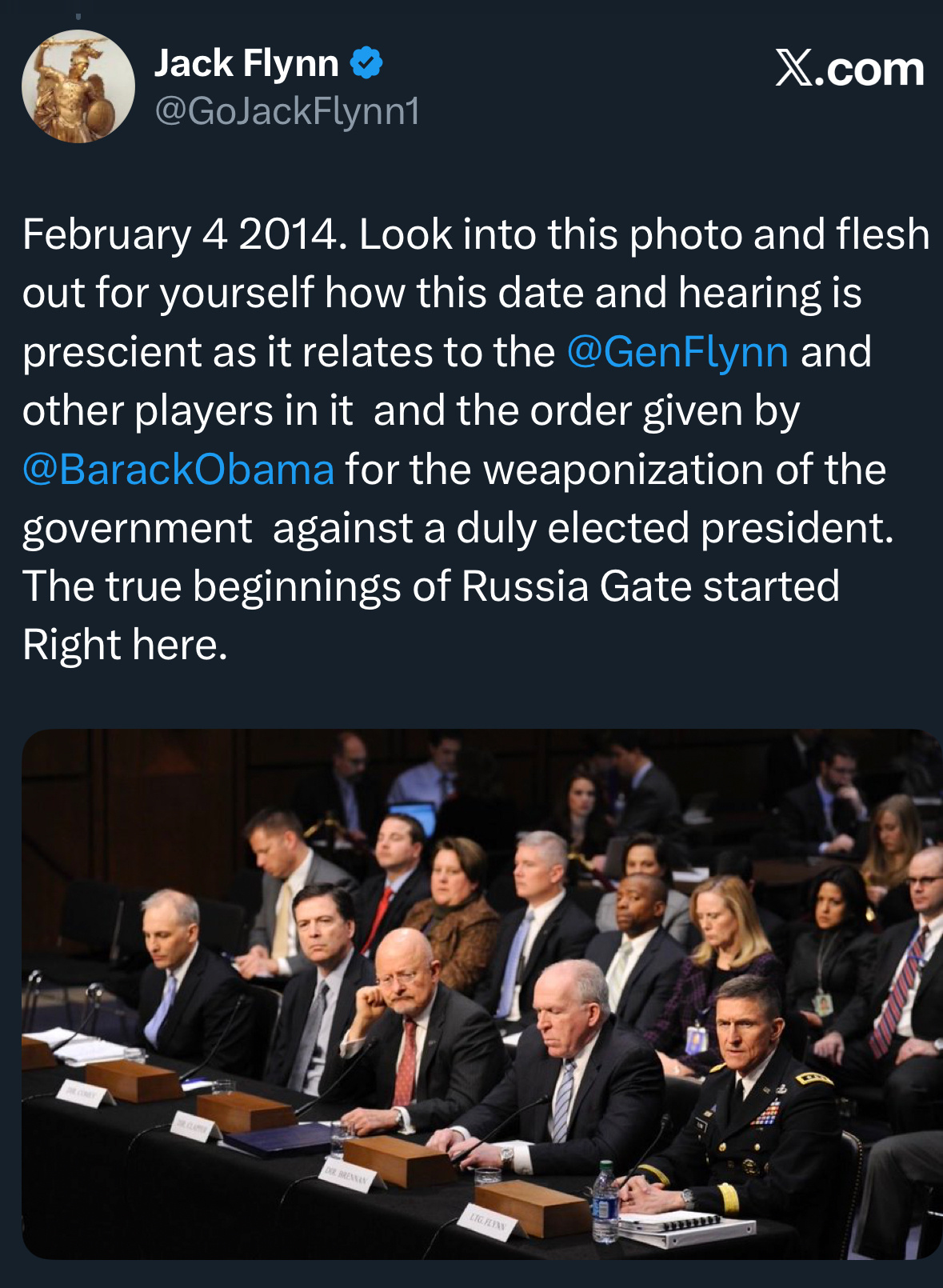Click the X.com logo watermark
The width and height of the screenshot is (943, 1288).
coord(849,69)
